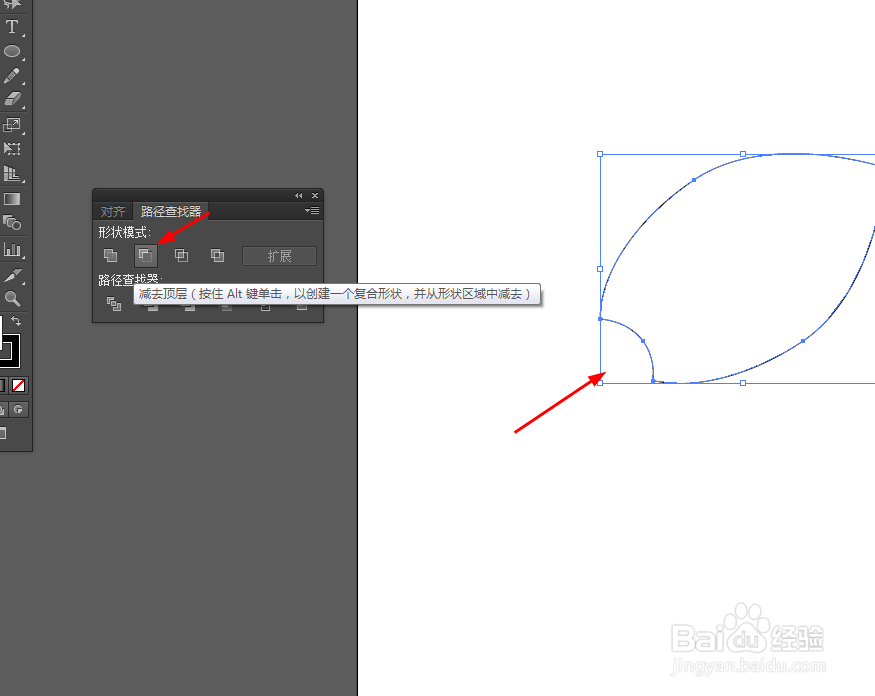The width and height of the screenshot is (875, 696).
Task: Switch to the 对齐 (Align) tab
Action: tap(113, 212)
